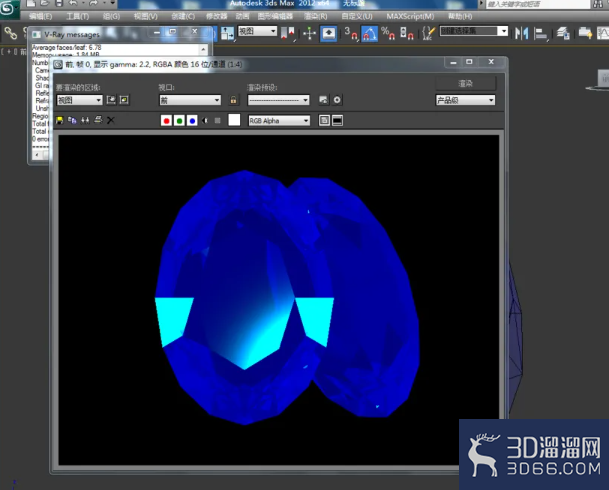Open the 工具(T) menu
This screenshot has height=490, width=609.
(x=78, y=16)
